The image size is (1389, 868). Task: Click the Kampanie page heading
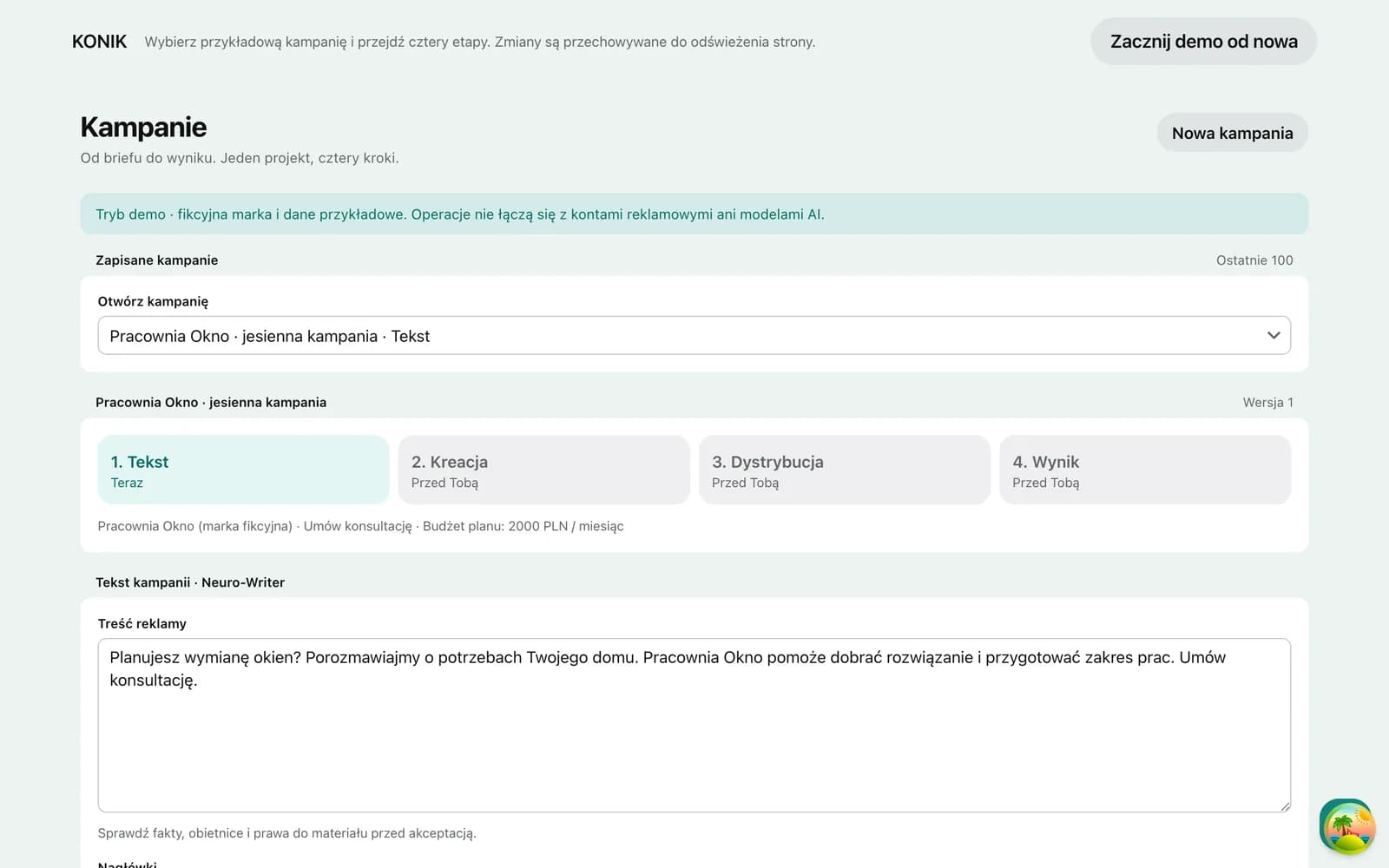[x=143, y=127]
